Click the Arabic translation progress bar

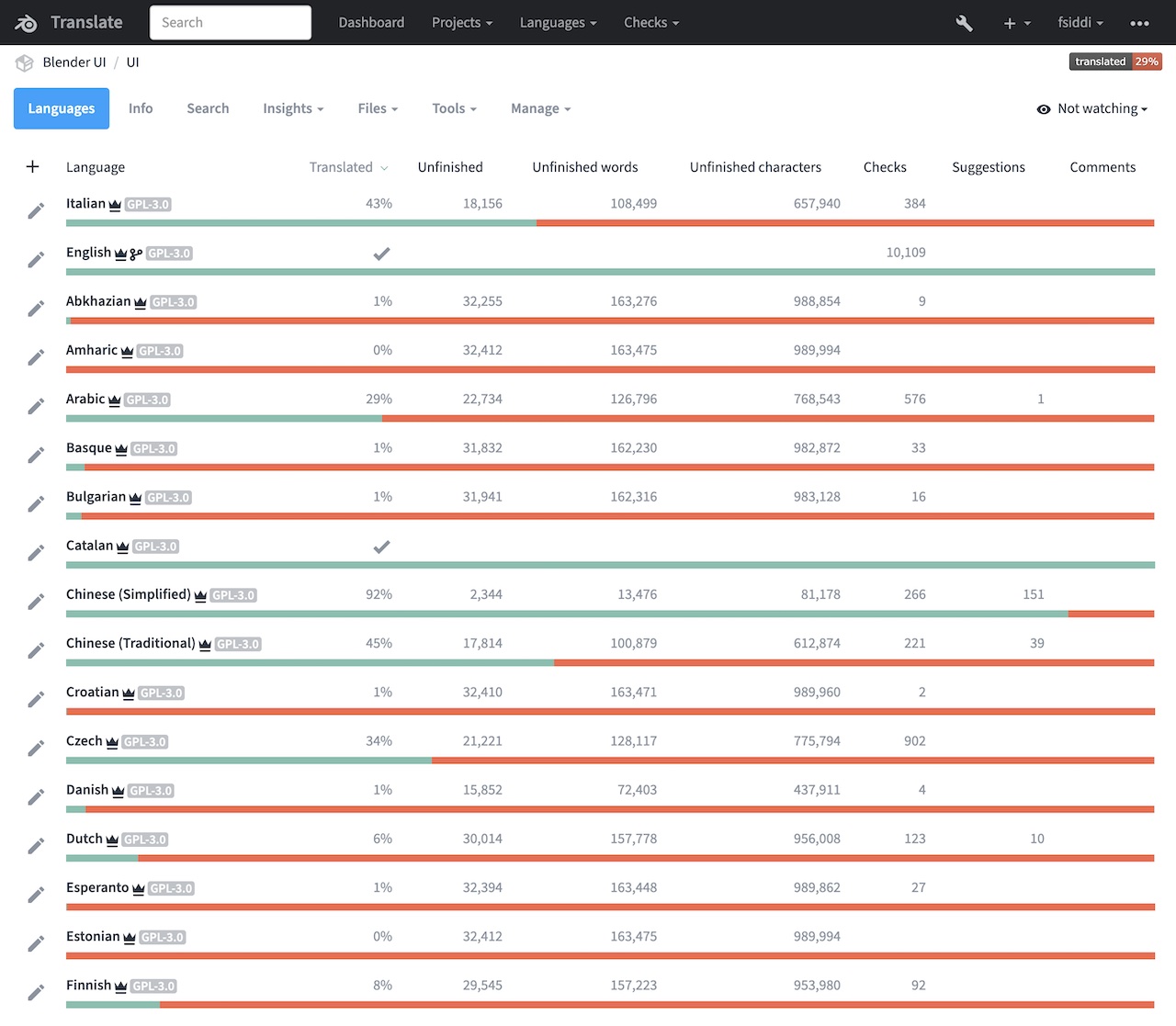point(610,419)
